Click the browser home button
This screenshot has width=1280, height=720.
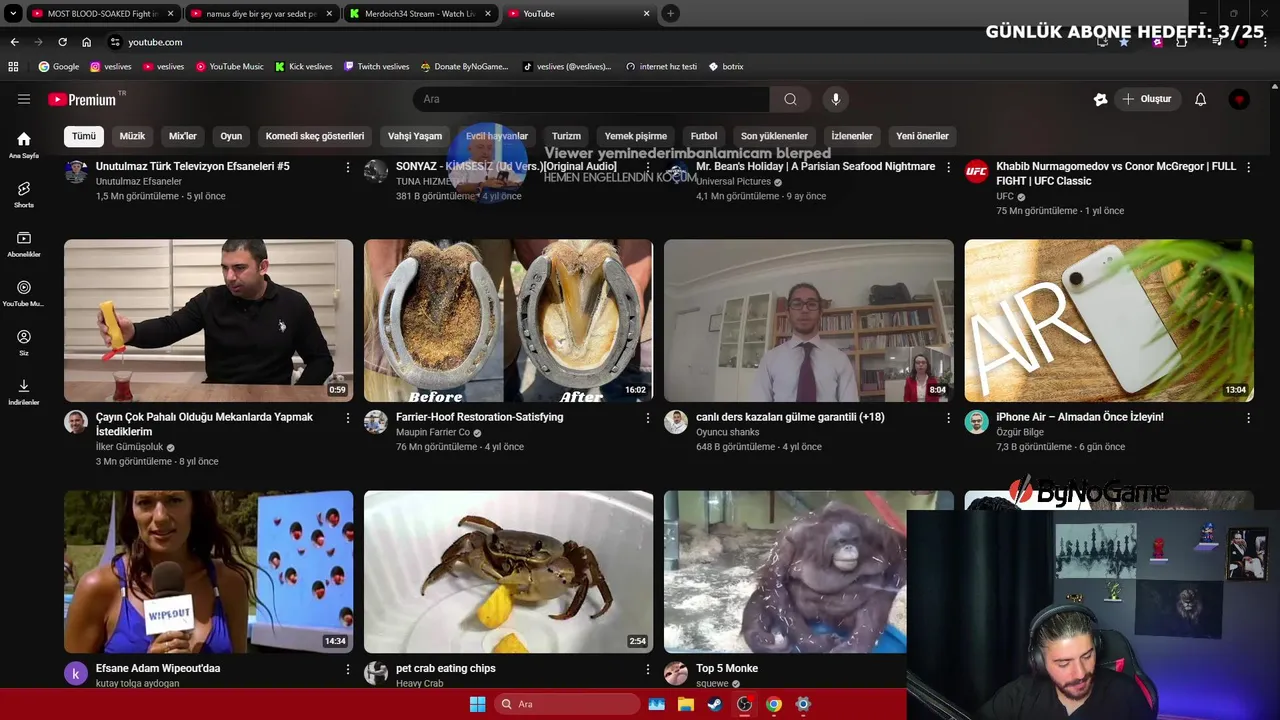coord(87,42)
